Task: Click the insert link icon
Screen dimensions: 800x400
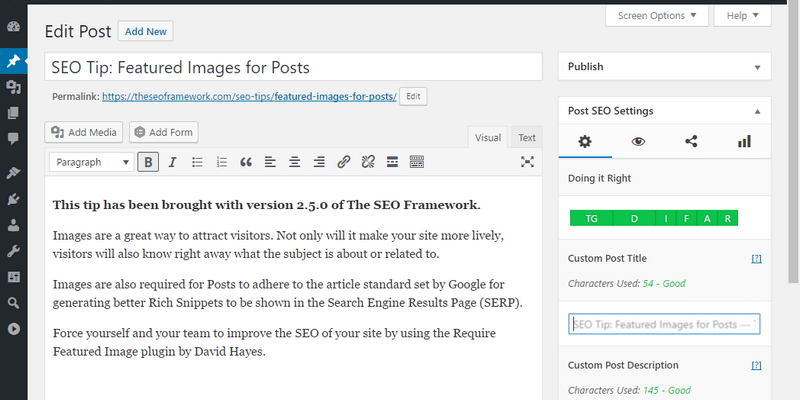Action: point(343,162)
